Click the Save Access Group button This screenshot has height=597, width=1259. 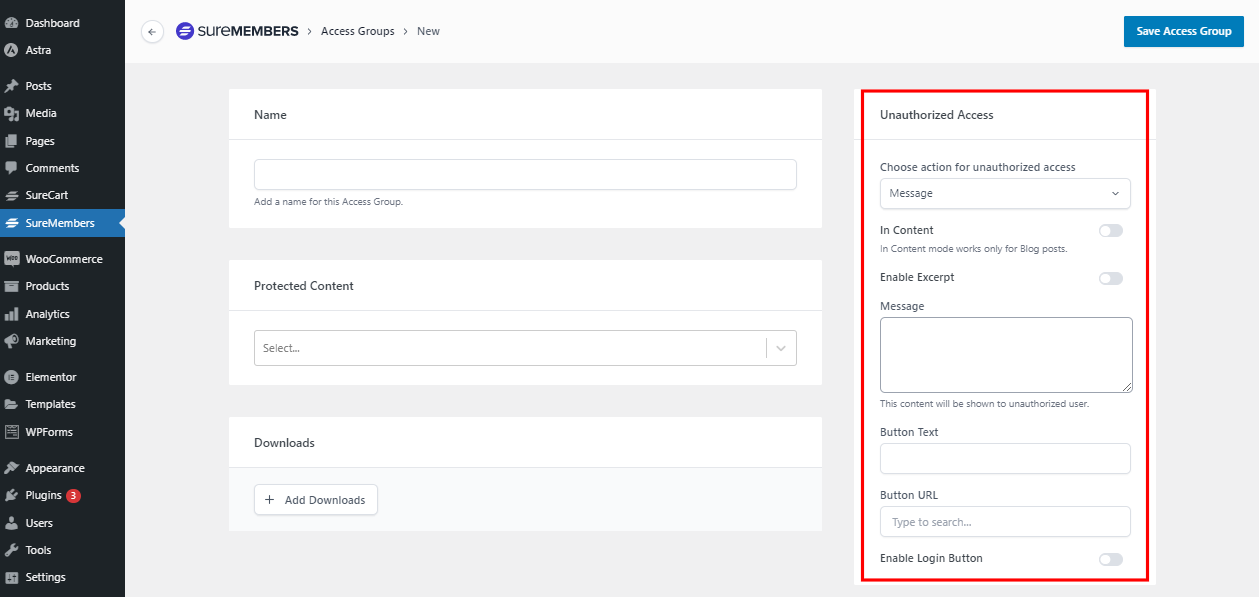click(x=1183, y=31)
